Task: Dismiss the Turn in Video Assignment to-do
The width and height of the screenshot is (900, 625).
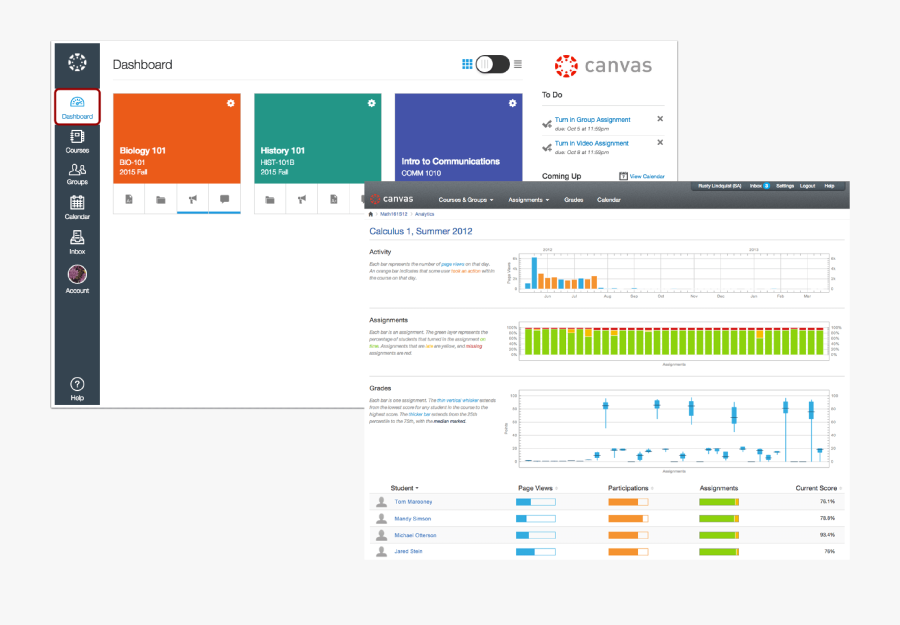Action: [660, 143]
